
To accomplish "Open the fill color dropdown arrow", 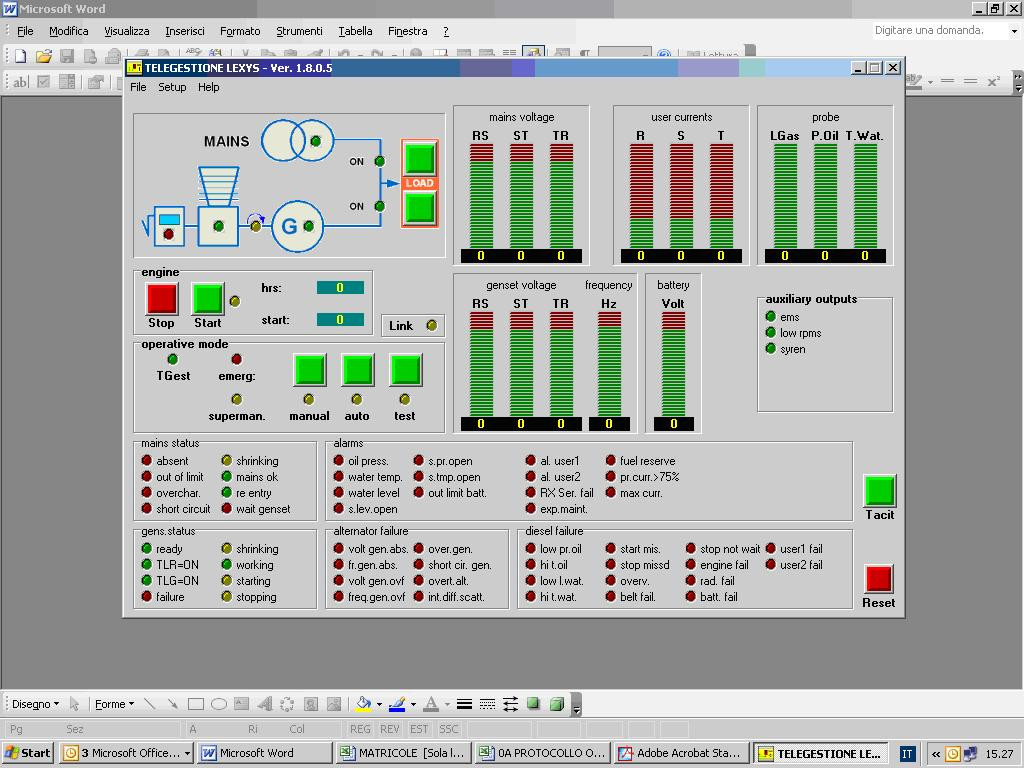I will pyautogui.click(x=379, y=704).
